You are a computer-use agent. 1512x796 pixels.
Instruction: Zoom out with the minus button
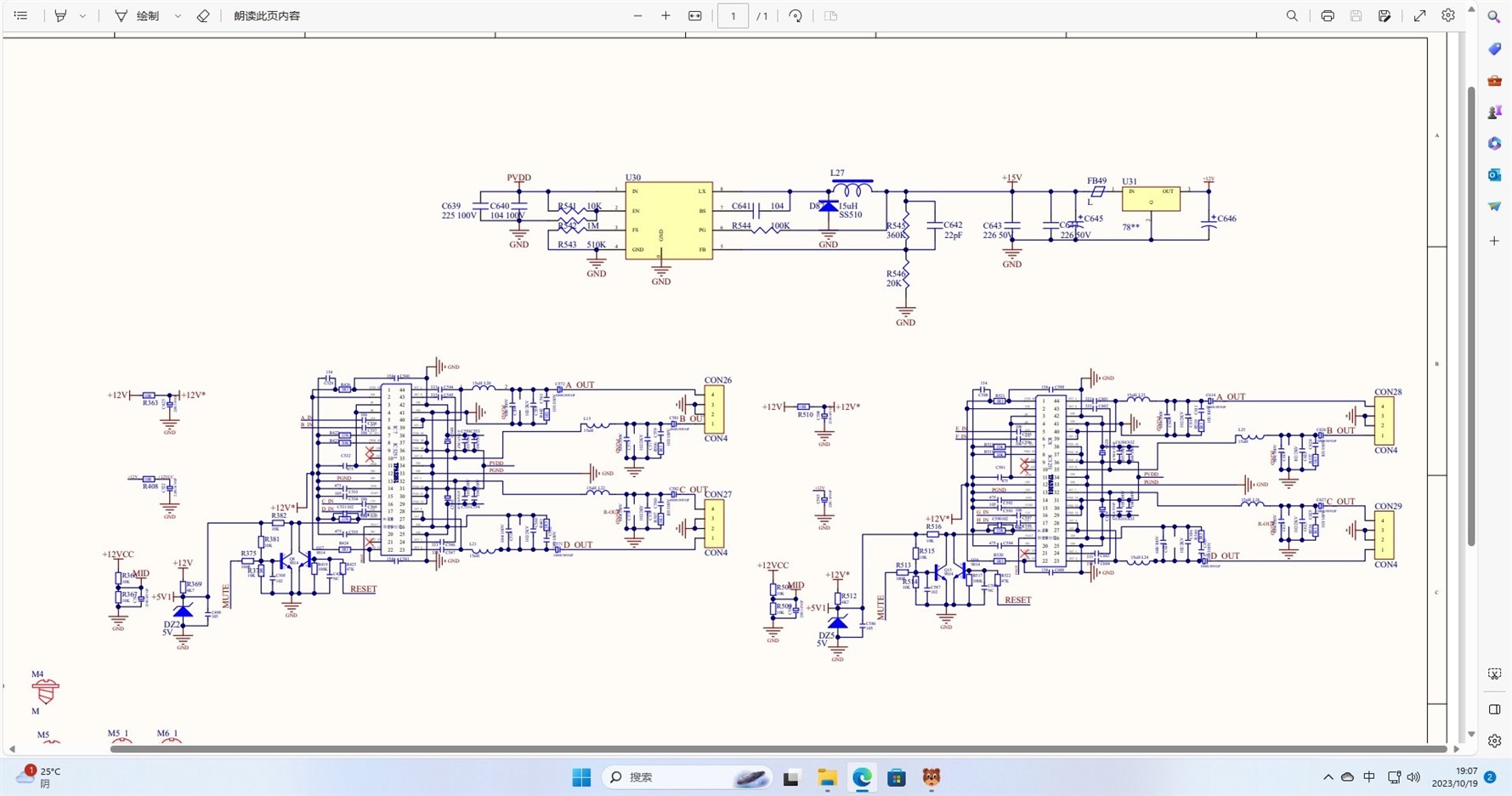pyautogui.click(x=637, y=16)
